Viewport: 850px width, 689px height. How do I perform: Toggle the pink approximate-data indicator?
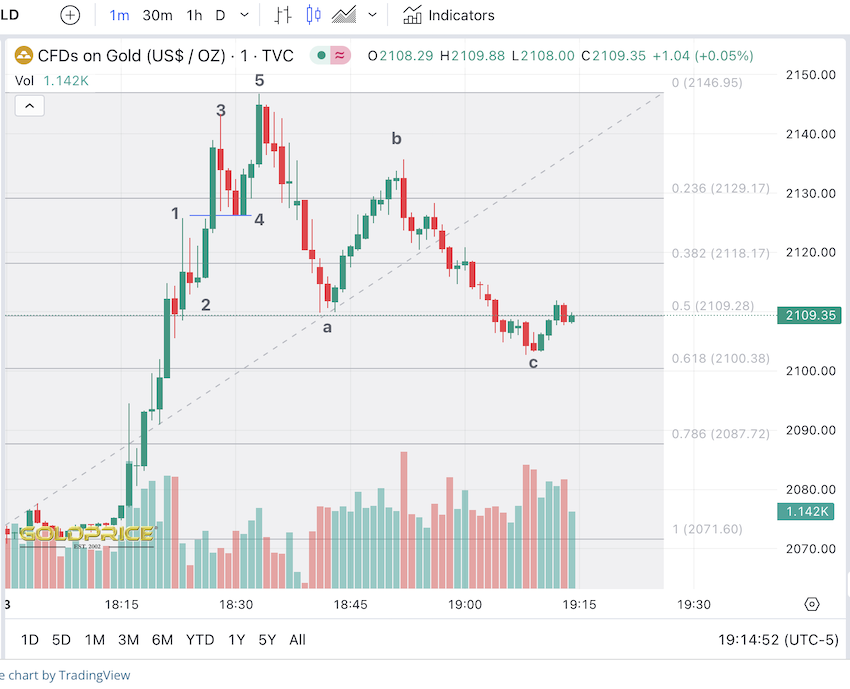341,55
